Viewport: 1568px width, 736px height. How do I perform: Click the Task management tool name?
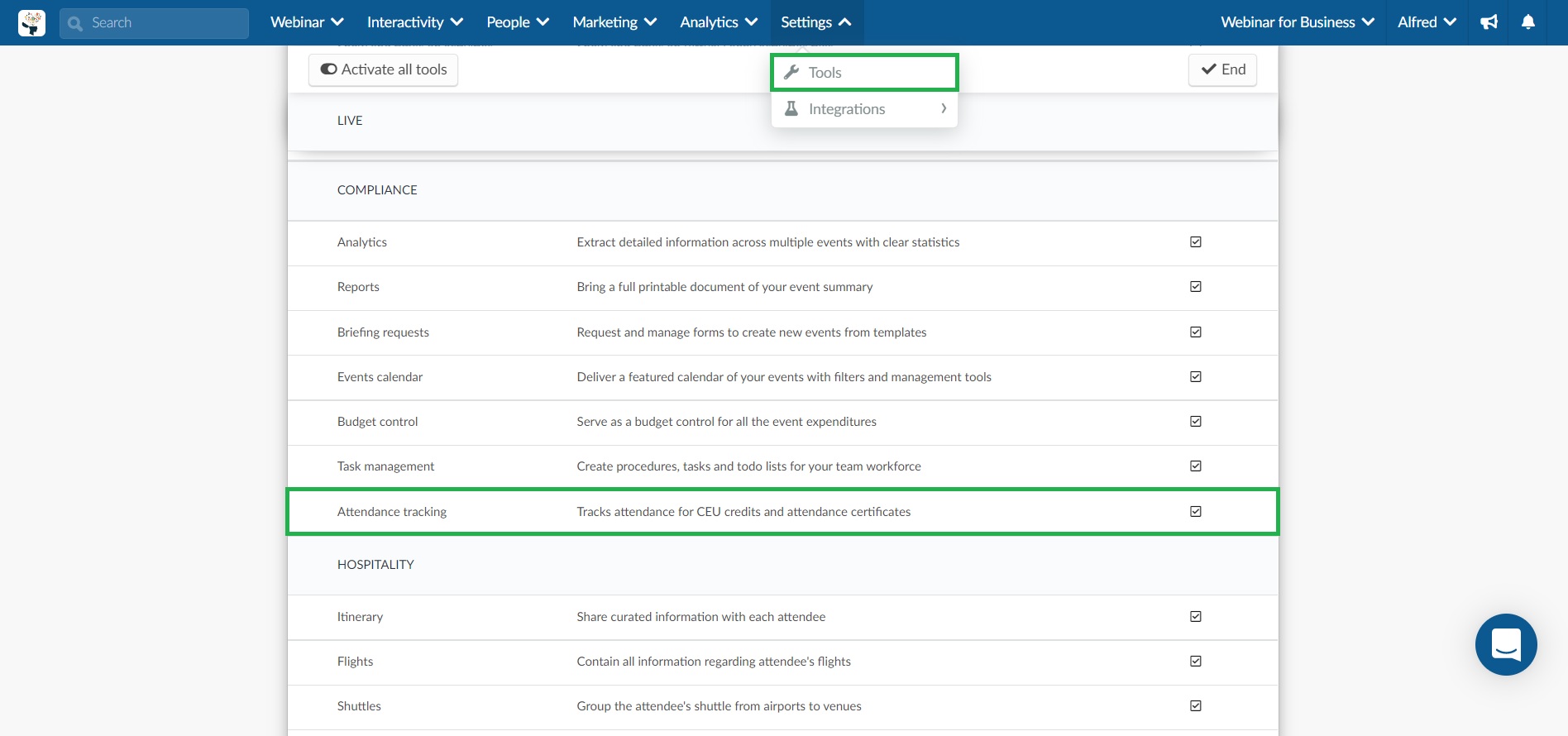[x=385, y=466]
